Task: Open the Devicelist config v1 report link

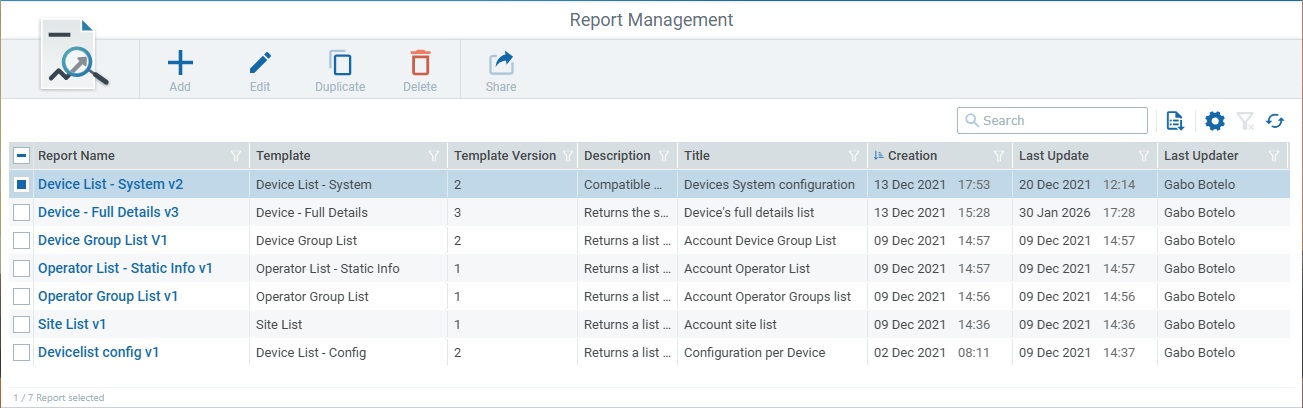Action: (x=98, y=352)
